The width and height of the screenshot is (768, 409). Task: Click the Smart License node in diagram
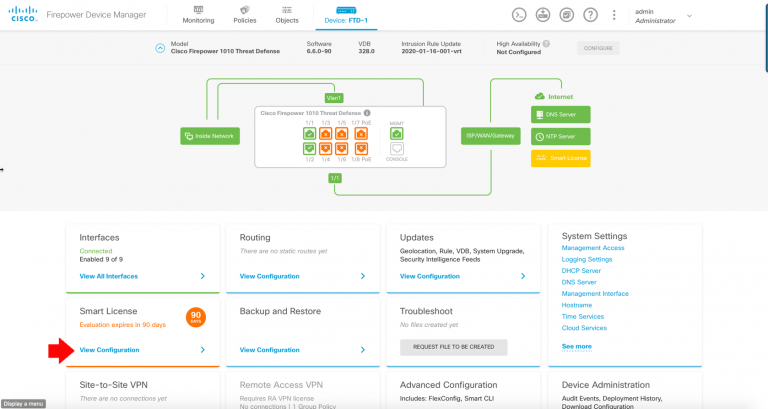(561, 158)
